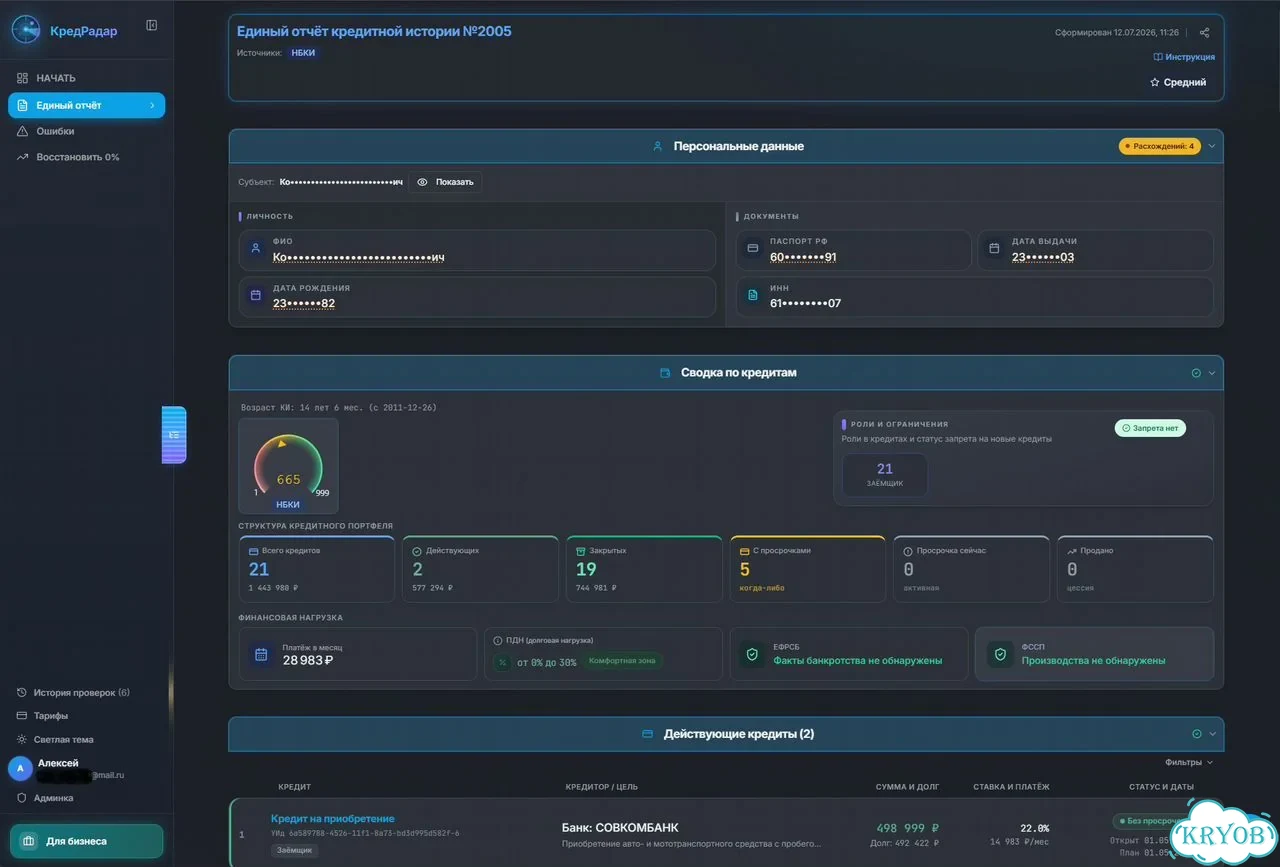
Task: Click the share icon in the report header
Action: click(1204, 32)
